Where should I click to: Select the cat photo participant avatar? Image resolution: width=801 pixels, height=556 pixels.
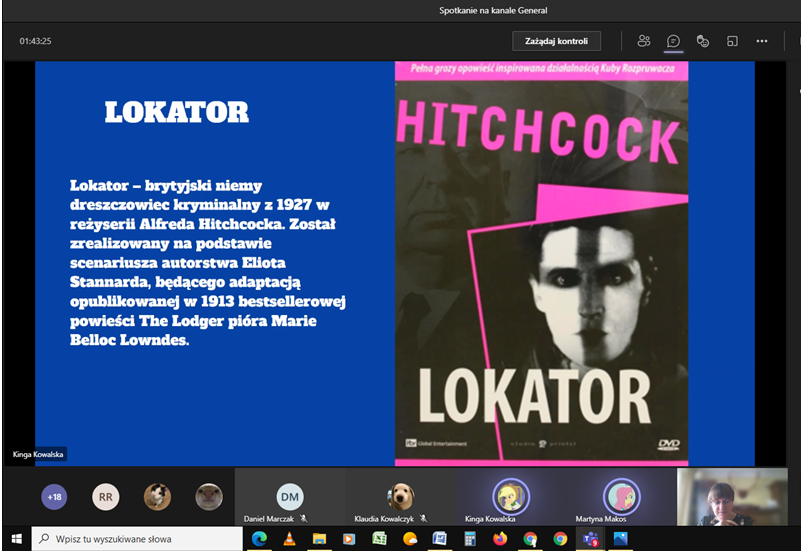(x=157, y=497)
